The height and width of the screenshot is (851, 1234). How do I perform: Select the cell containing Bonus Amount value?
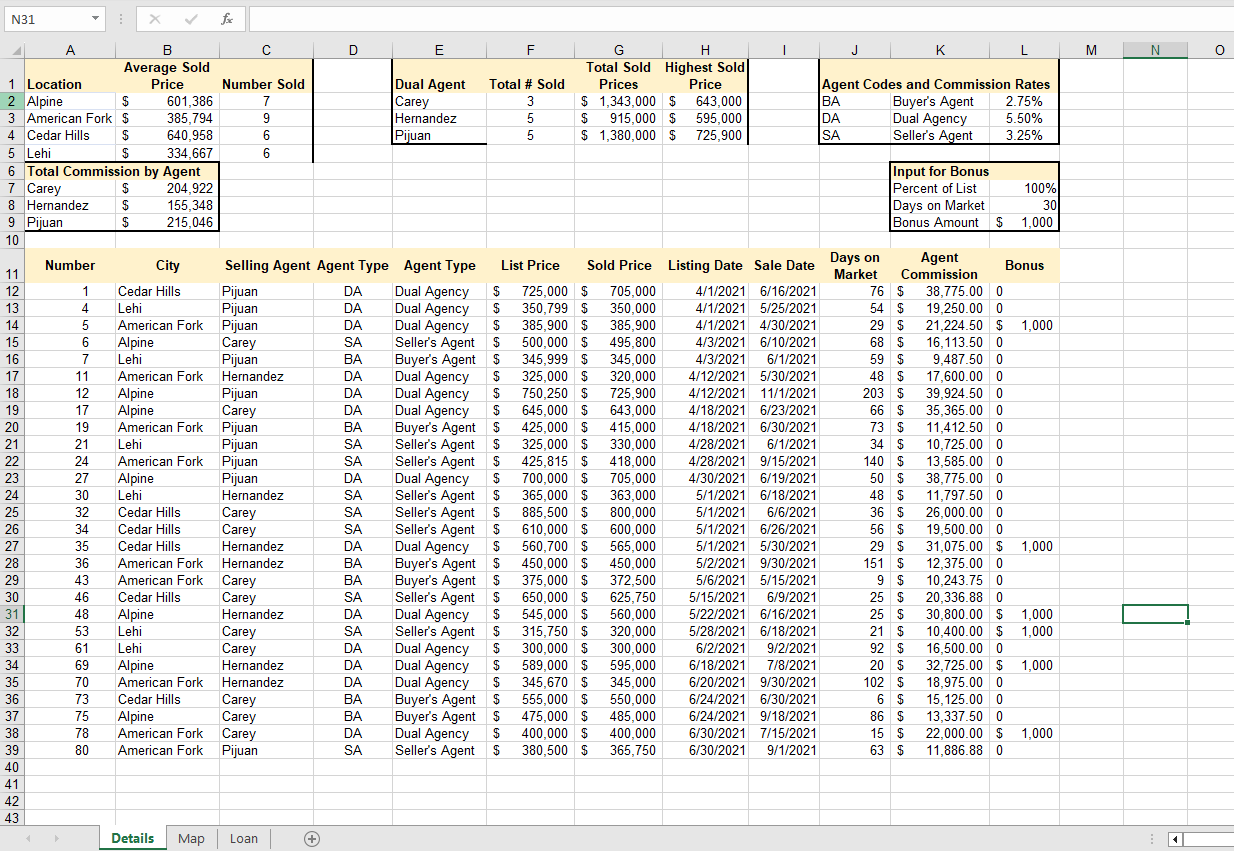[x=1023, y=222]
